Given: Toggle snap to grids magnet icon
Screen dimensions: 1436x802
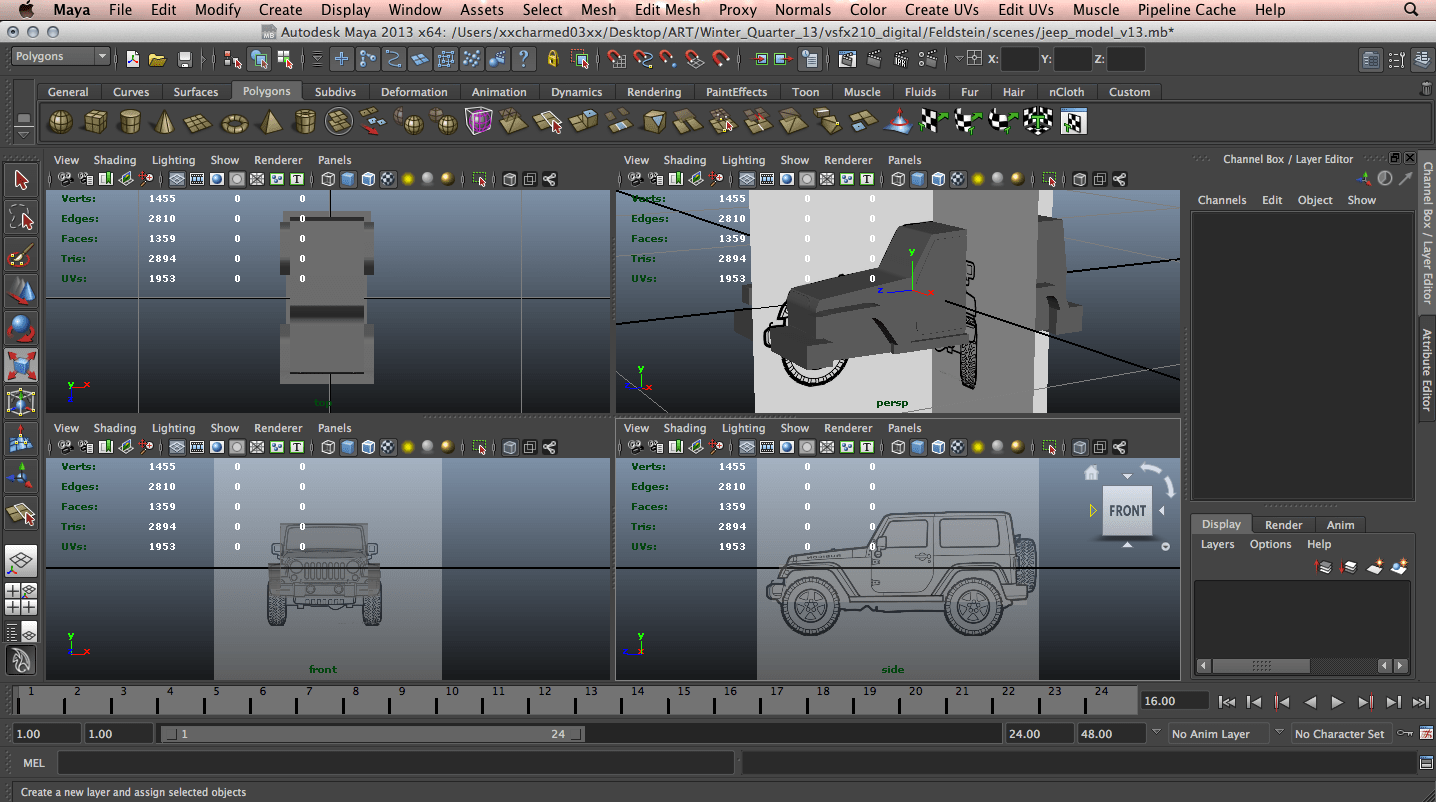Looking at the screenshot, I should coord(617,59).
